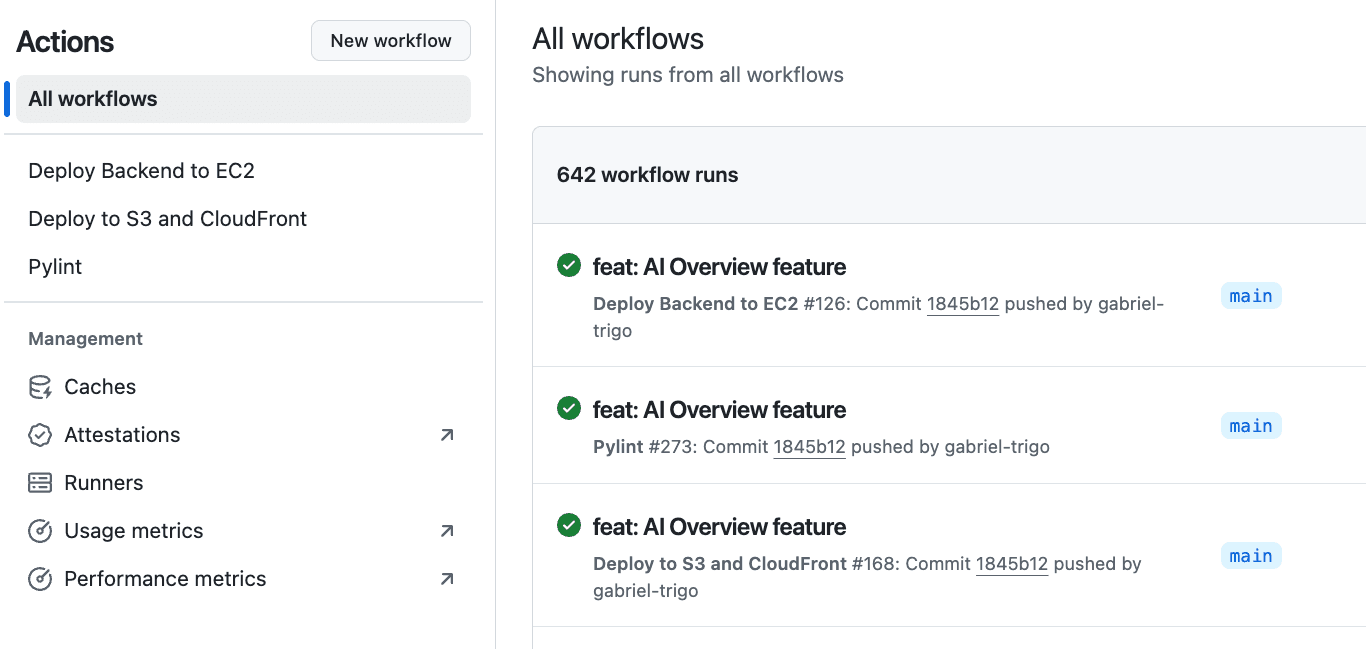Viewport: 1366px width, 649px height.
Task: Click main branch label on Pylint run
Action: pos(1250,426)
